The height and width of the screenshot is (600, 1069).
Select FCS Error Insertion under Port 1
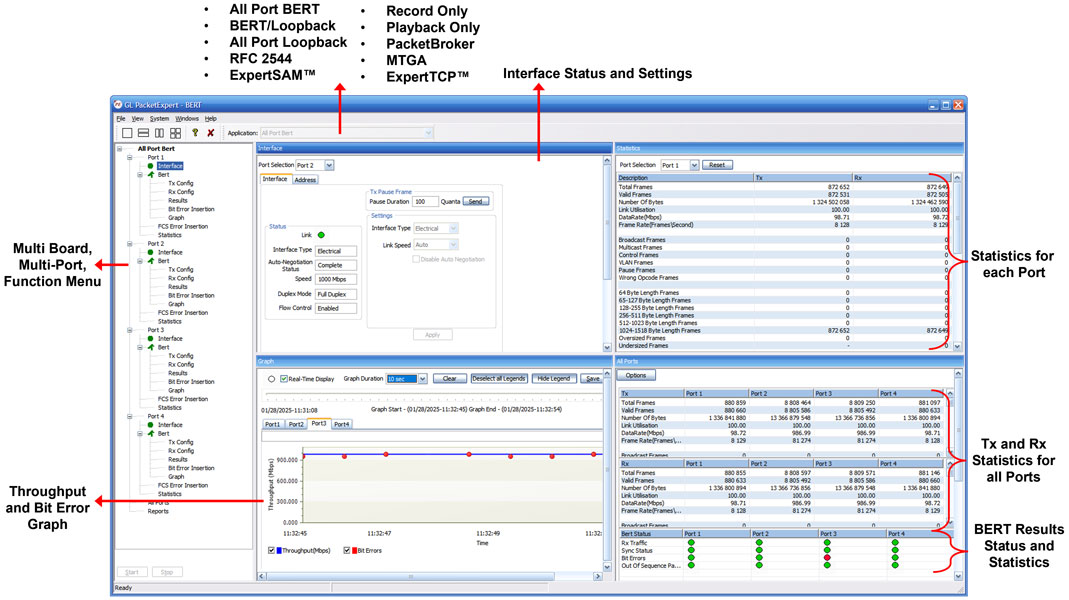tap(183, 226)
